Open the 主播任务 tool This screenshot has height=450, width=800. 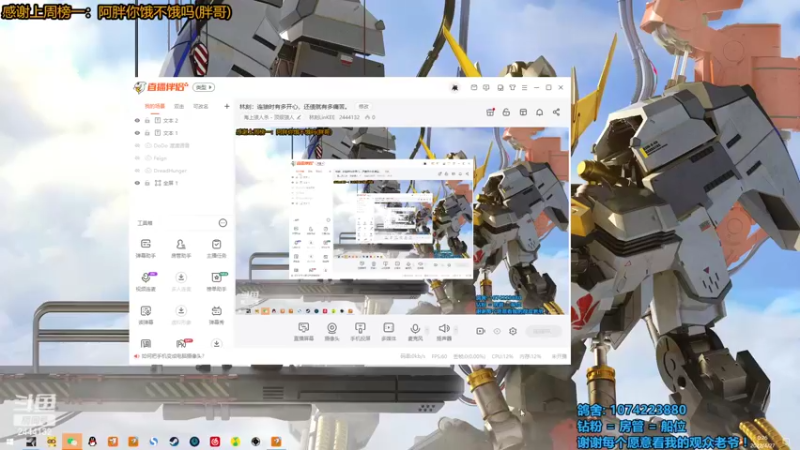(216, 248)
